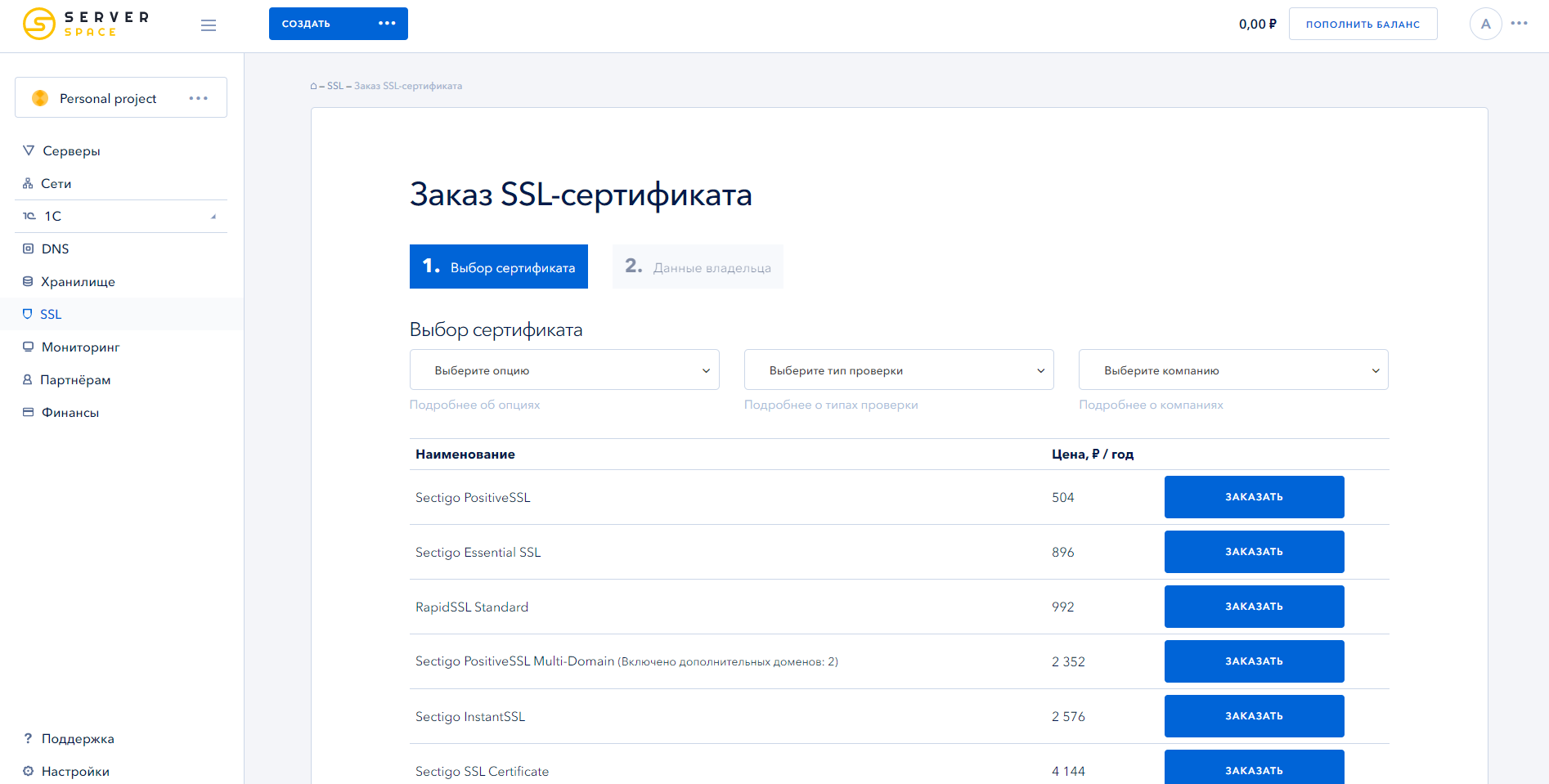The width and height of the screenshot is (1549, 784).
Task: Click the 'Цена, ₽ / год' column header
Action: coord(1093,454)
